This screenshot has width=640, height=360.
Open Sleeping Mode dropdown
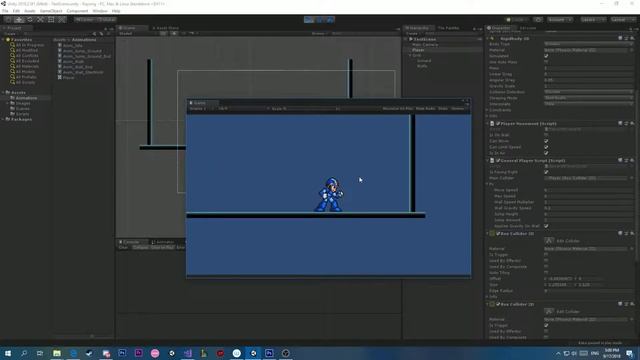(x=588, y=98)
